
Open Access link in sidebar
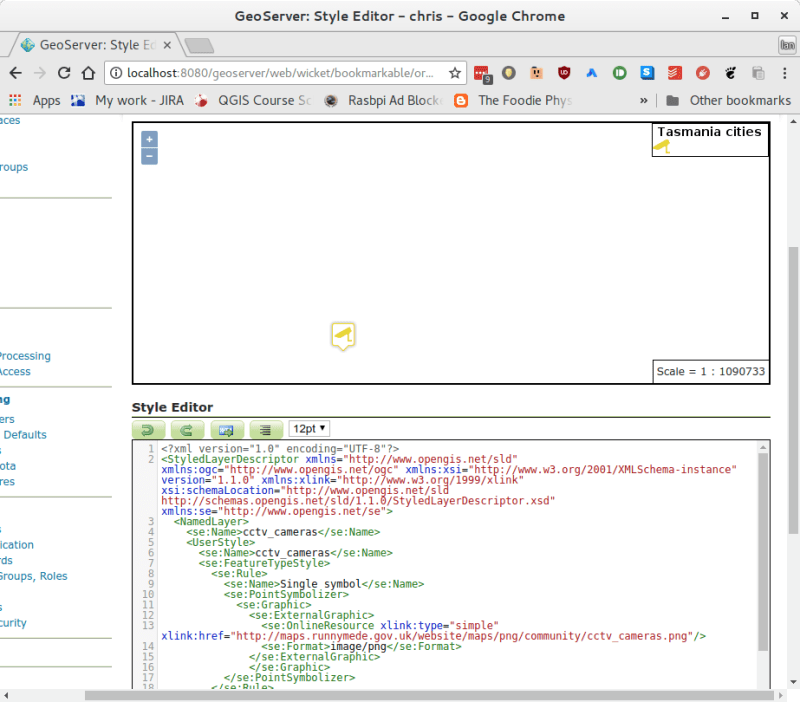[x=15, y=371]
